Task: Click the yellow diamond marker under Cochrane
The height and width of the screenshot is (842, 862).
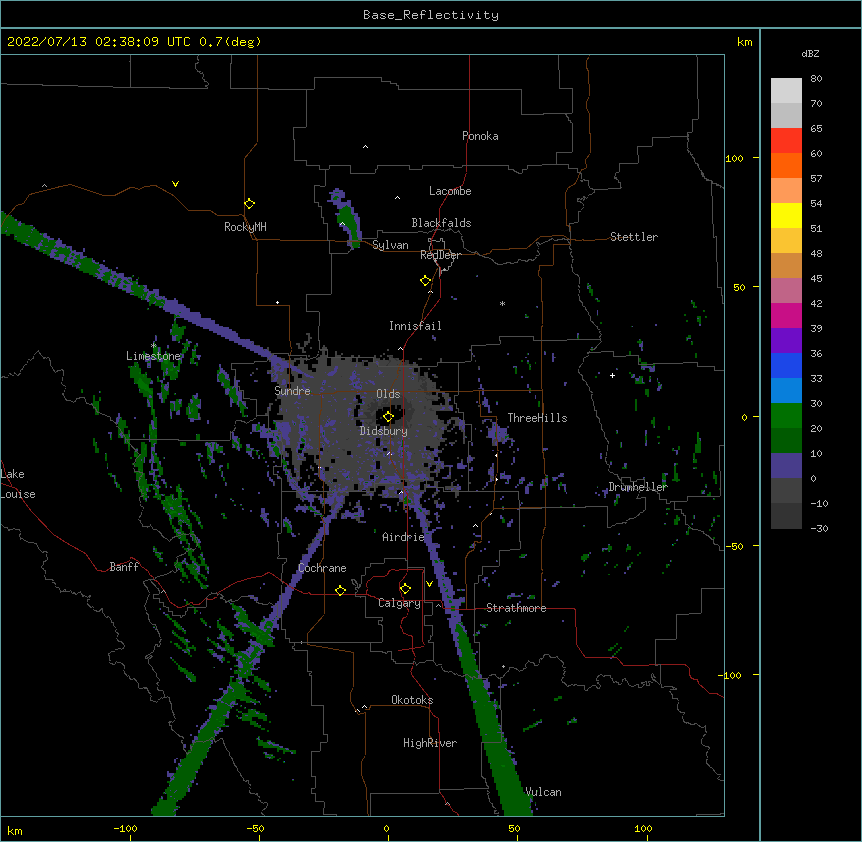Action: [x=340, y=590]
